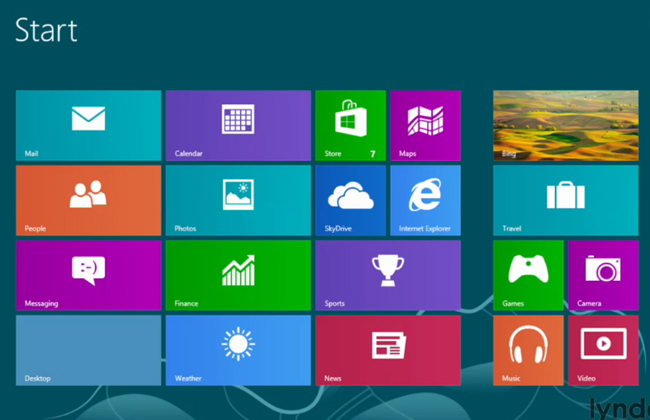Open the SkyDrive cloud tile
This screenshot has height=420, width=650.
[350, 200]
